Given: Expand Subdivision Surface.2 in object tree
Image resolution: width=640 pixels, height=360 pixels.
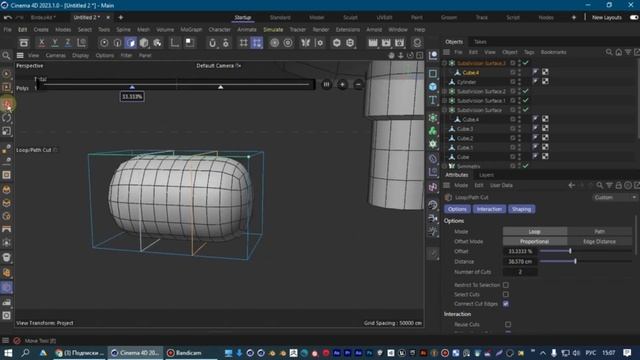Looking at the screenshot, I should click(x=444, y=91).
